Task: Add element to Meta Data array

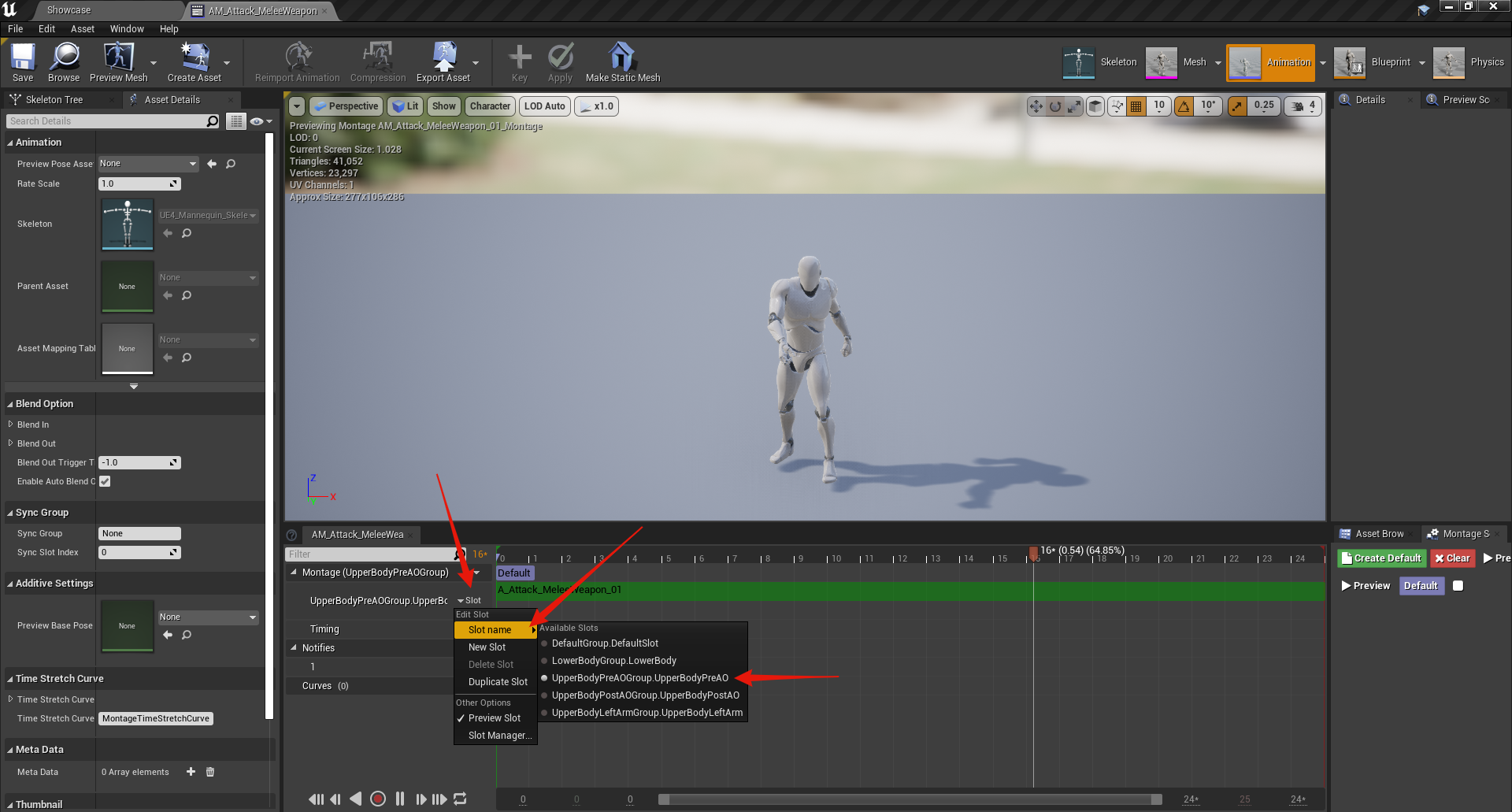Action: pyautogui.click(x=191, y=772)
